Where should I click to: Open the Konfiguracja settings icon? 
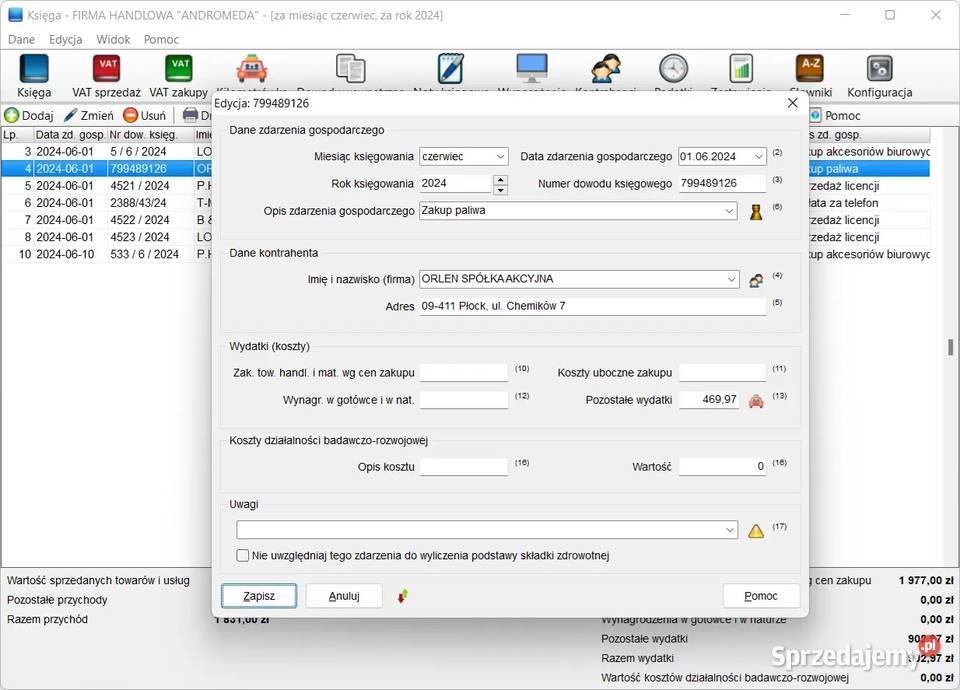(x=879, y=75)
